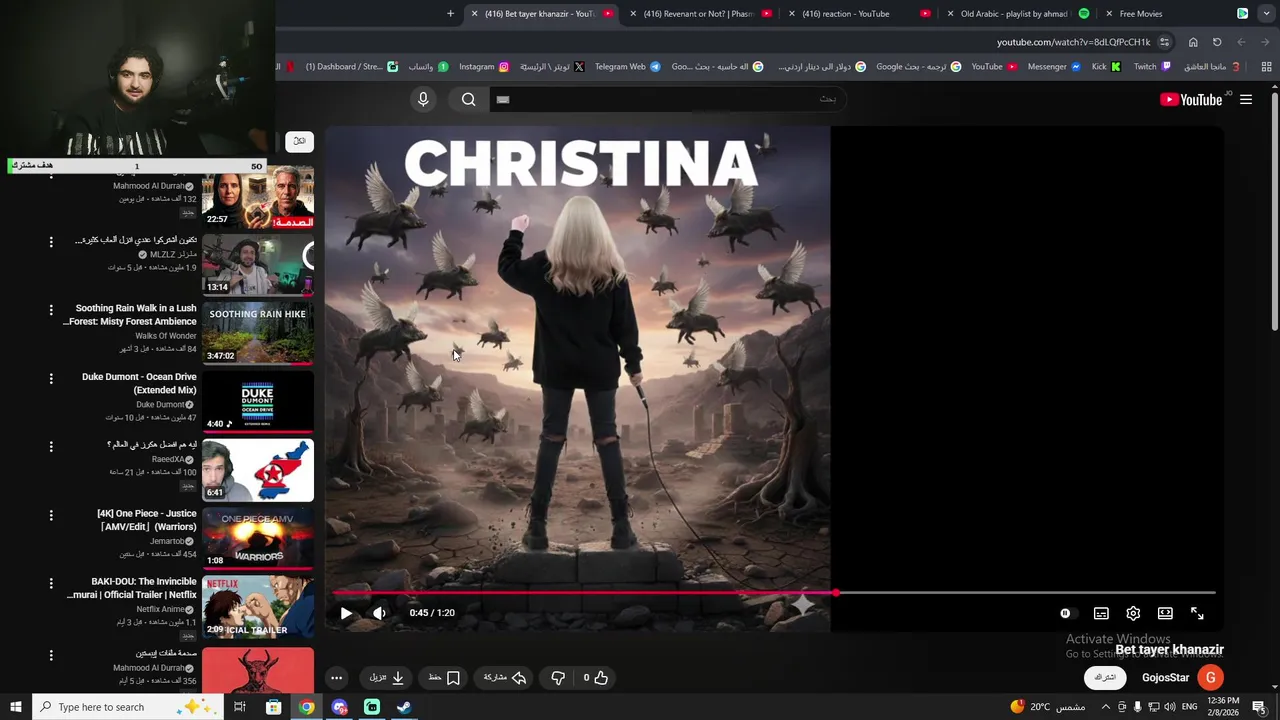Open the Duke Dumont Ocean Drive thumbnail
This screenshot has width=1280, height=720.
pyautogui.click(x=258, y=402)
